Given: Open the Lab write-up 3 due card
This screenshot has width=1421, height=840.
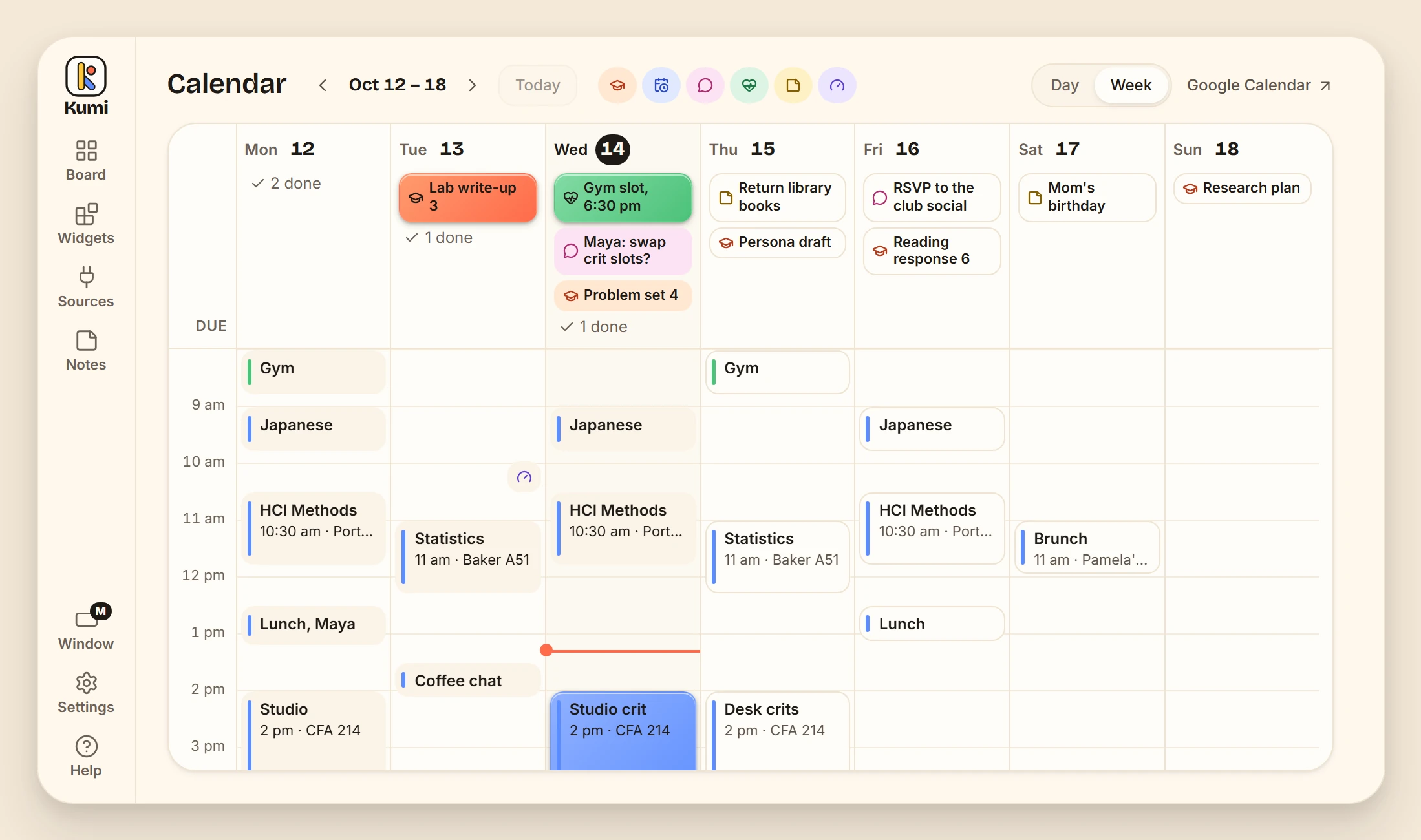Looking at the screenshot, I should point(468,197).
